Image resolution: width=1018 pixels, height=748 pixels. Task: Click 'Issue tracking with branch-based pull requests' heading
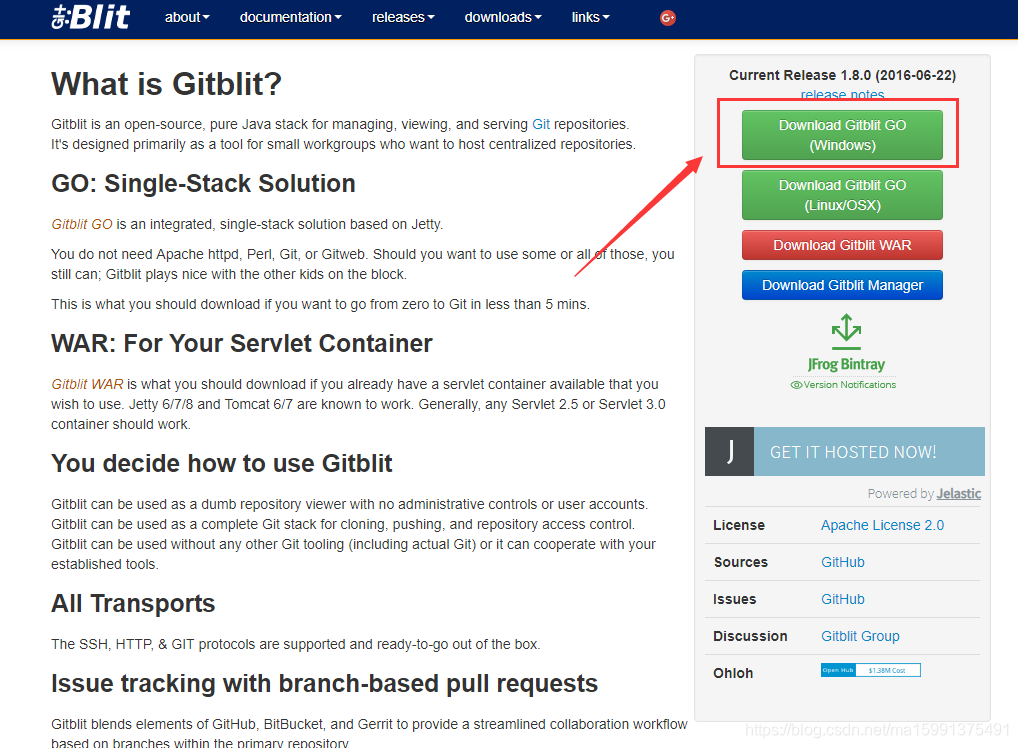325,684
